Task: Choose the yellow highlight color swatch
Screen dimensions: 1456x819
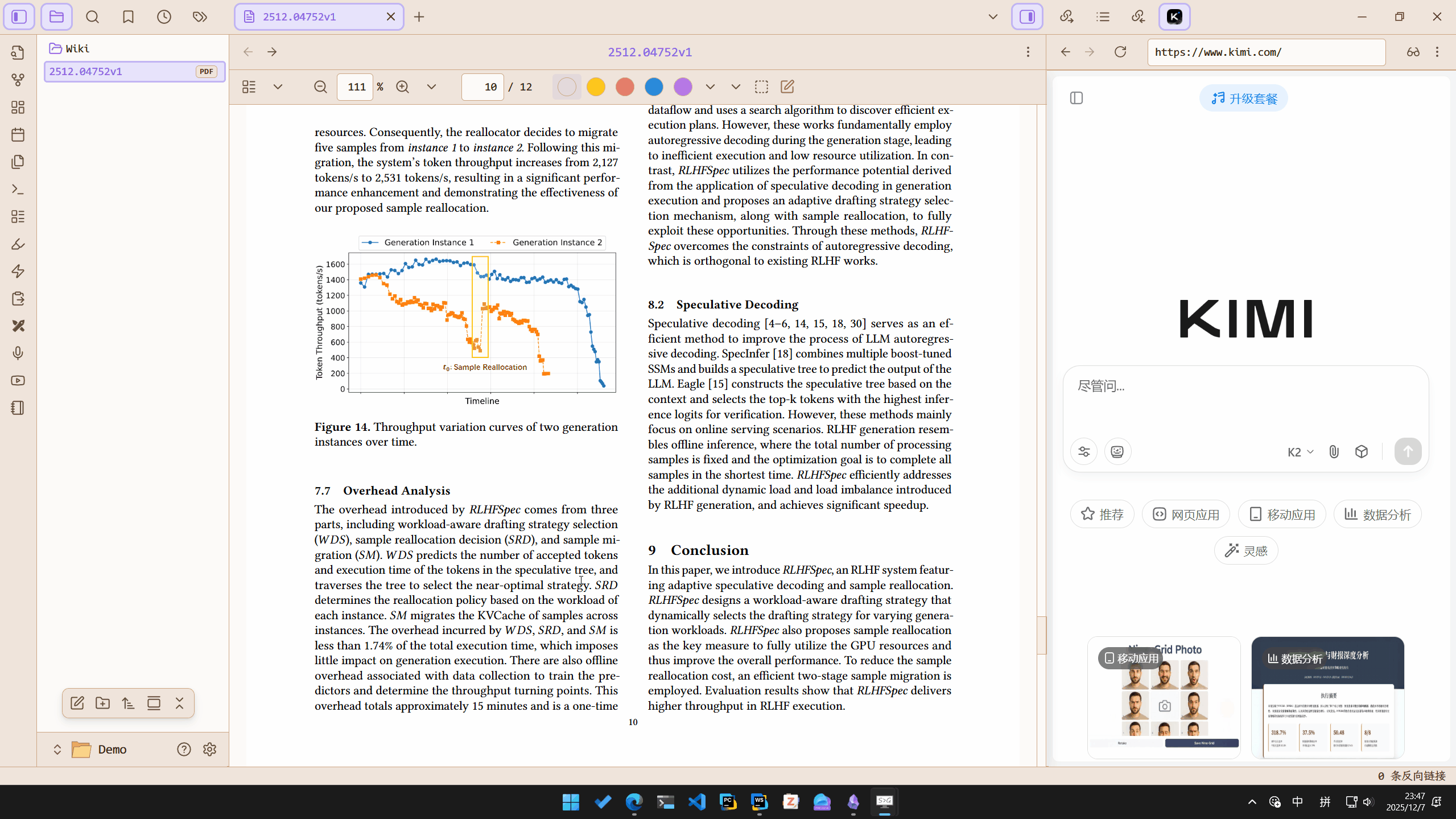Action: coord(596,87)
